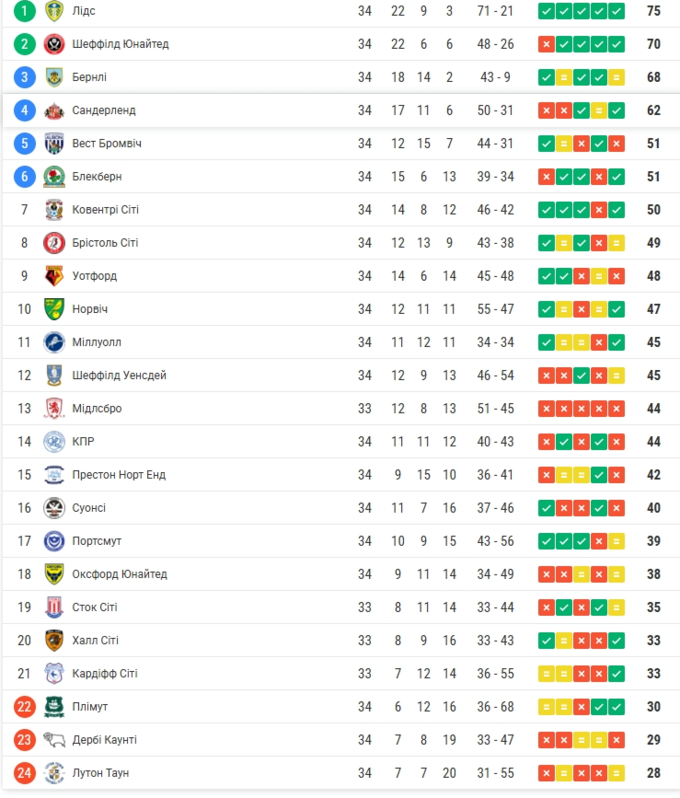Click the Coventry City (Ковентрі Сіті) crest
This screenshot has width=680, height=798.
(54, 210)
